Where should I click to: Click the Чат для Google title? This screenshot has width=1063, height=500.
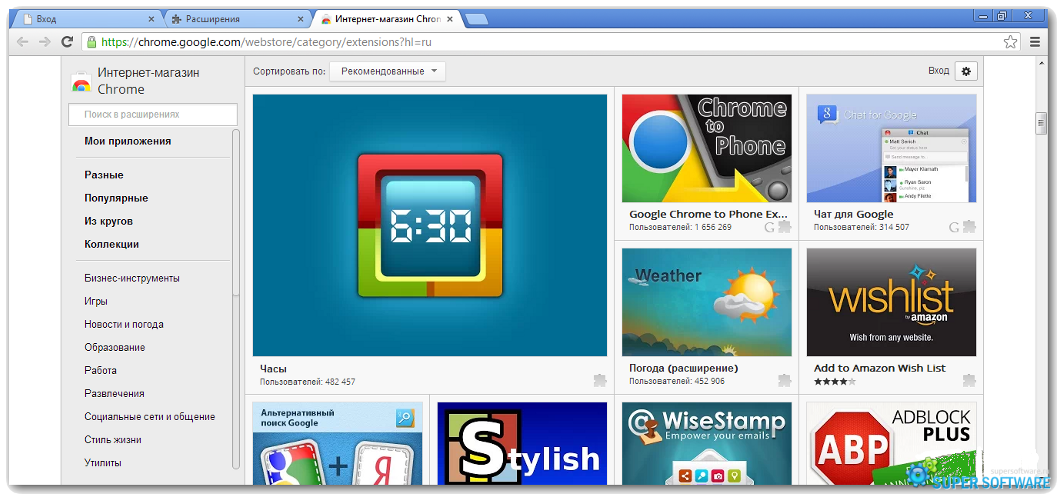click(x=854, y=214)
